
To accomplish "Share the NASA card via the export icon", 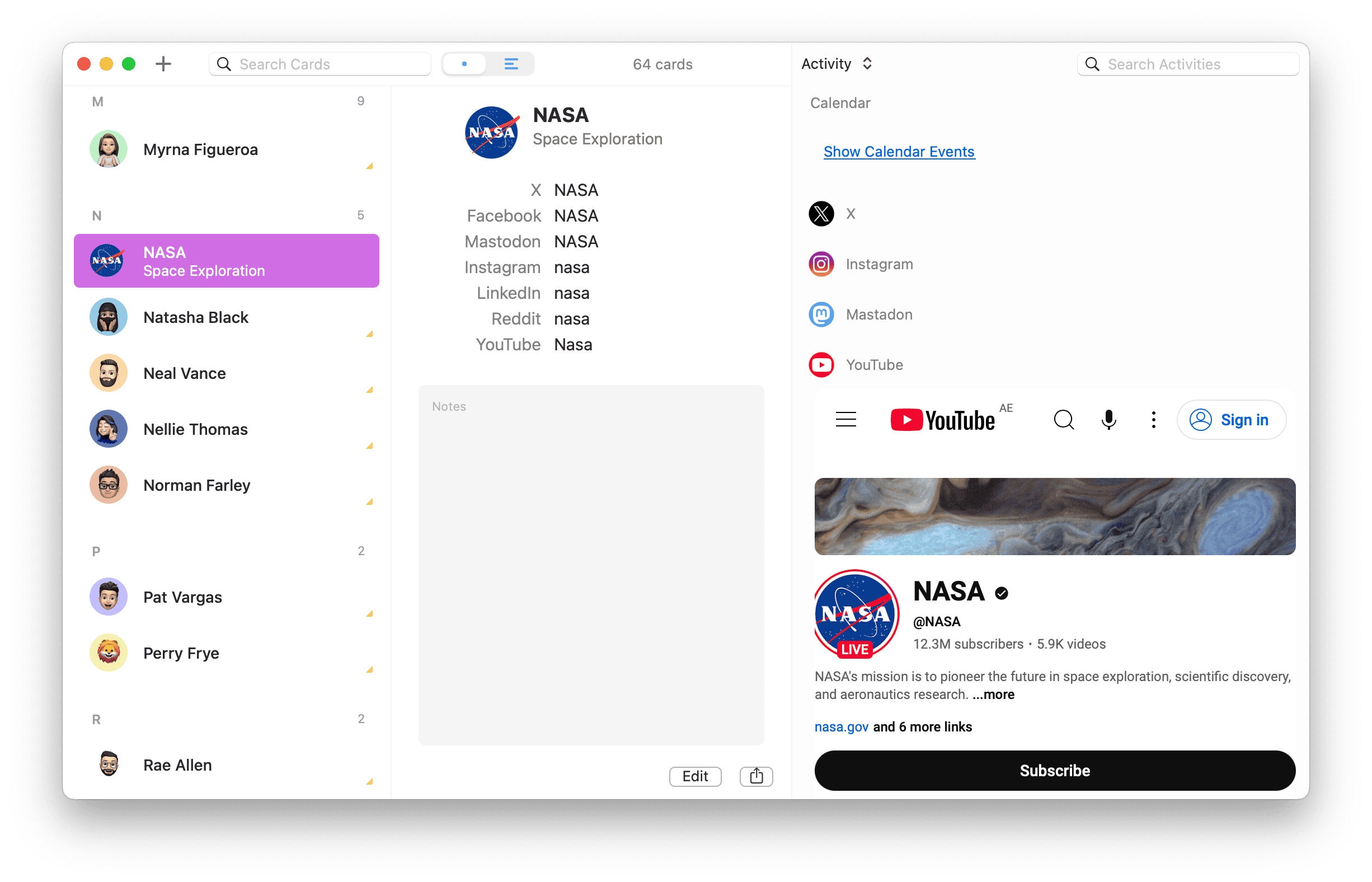I will coord(756,776).
